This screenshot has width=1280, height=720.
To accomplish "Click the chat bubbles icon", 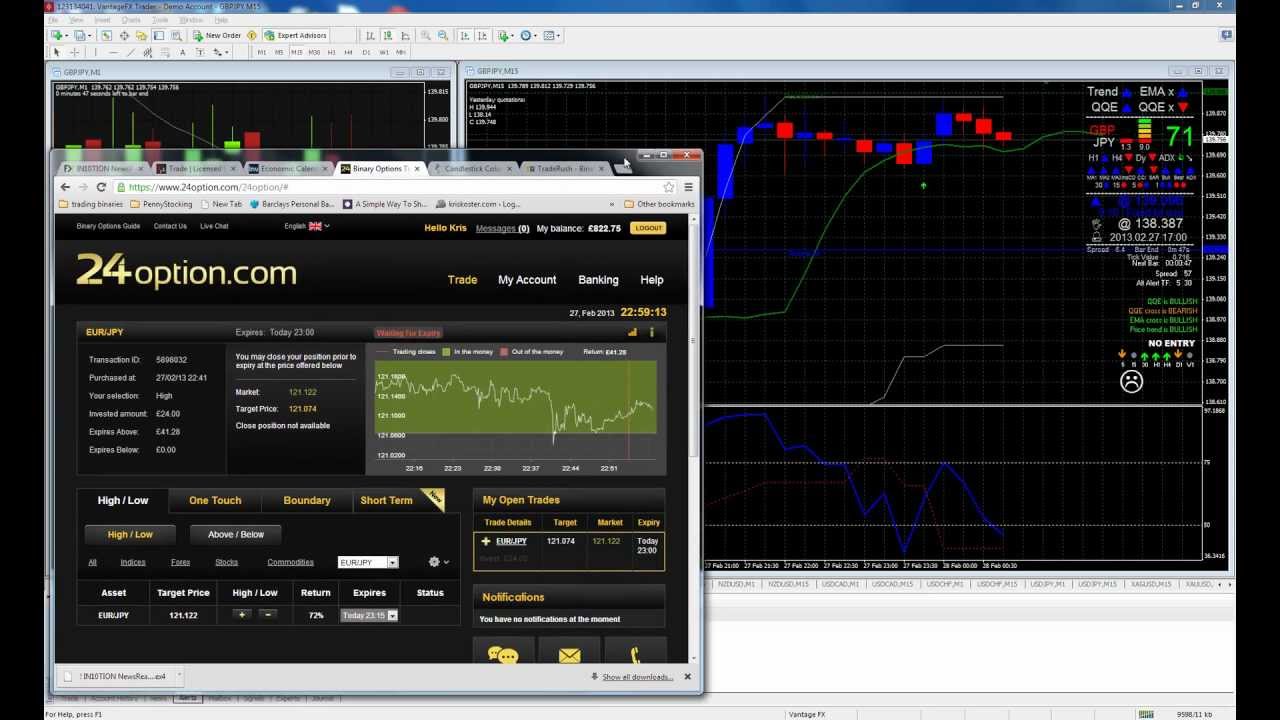I will tap(503, 656).
